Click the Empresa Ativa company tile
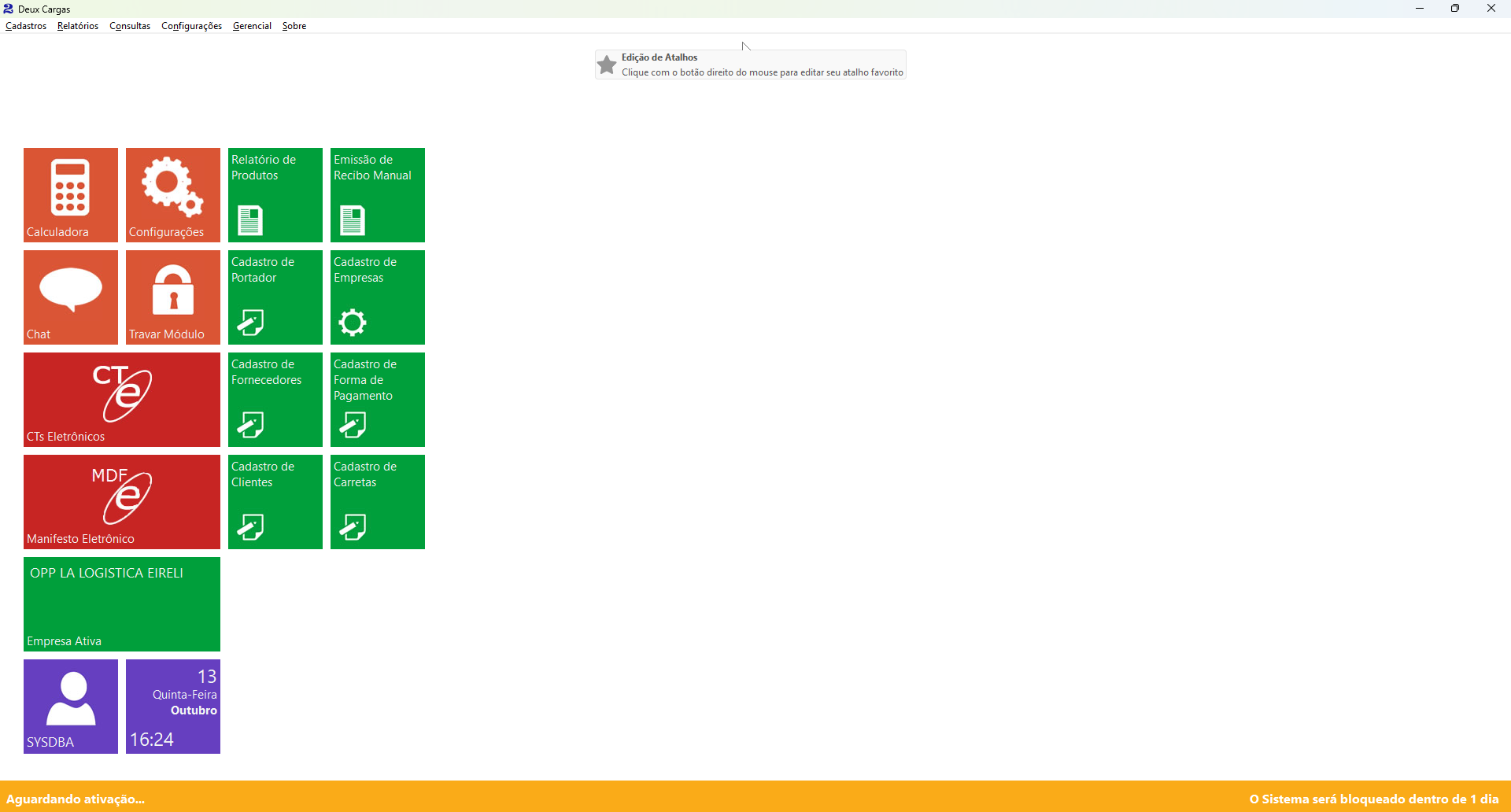 (122, 604)
